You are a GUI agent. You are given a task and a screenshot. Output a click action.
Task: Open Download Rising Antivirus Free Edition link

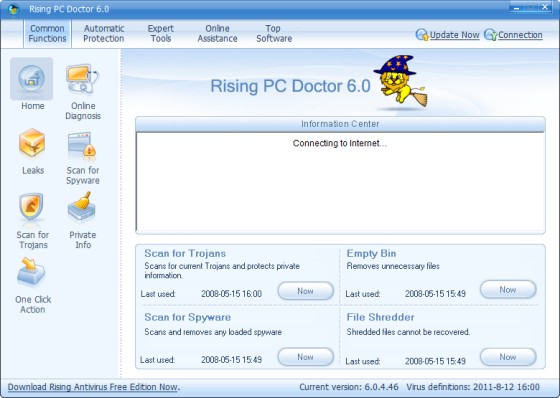click(94, 387)
